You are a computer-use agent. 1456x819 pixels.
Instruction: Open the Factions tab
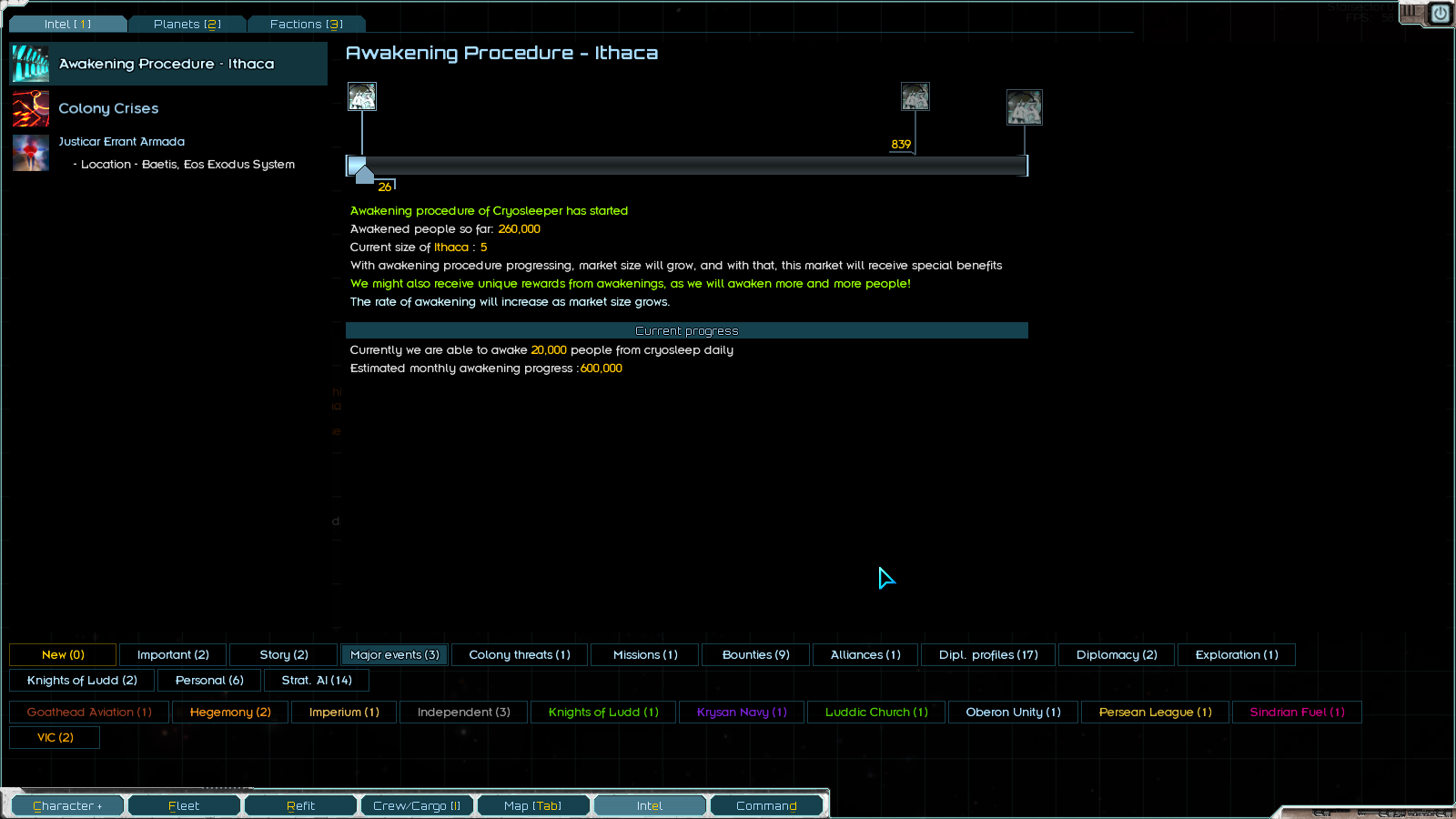coord(306,24)
